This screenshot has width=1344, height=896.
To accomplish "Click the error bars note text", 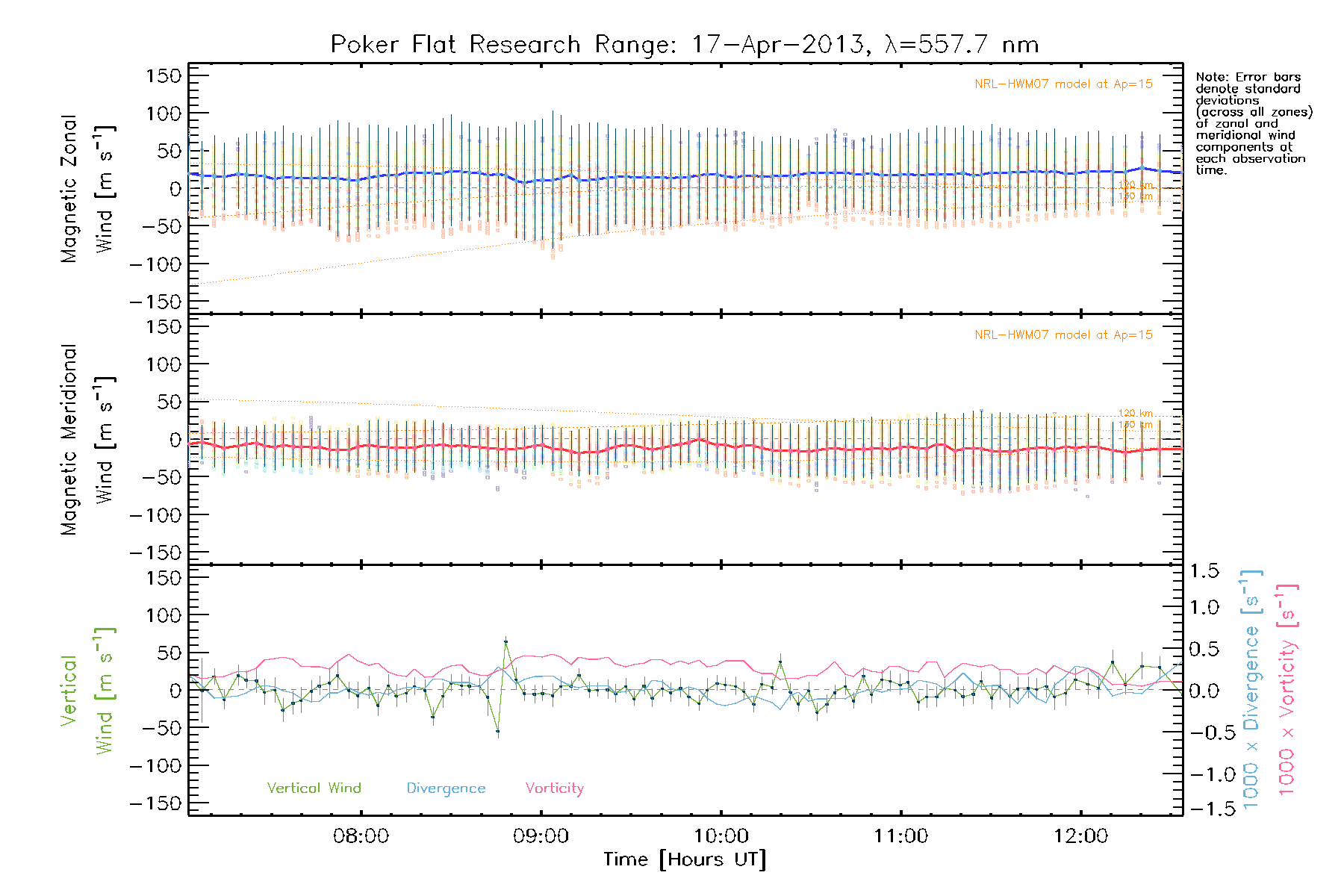I will pos(1253,123).
